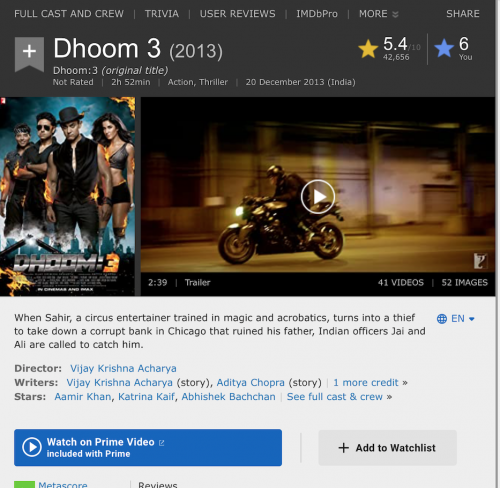Click the play icon on Watch on Prime Video
Screen dimensions: 500x488
pyautogui.click(x=32, y=447)
